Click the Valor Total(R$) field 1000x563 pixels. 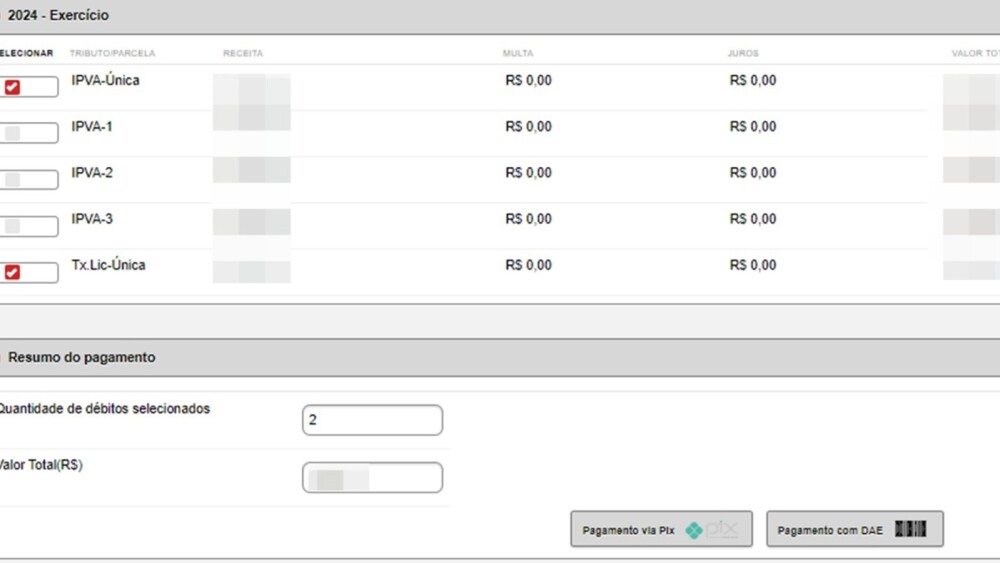(x=372, y=478)
